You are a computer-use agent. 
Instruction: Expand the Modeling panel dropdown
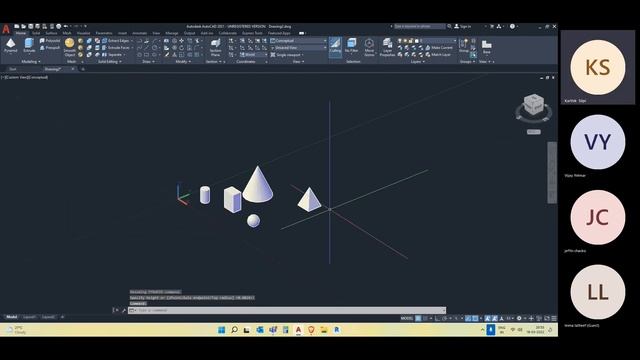tap(31, 62)
